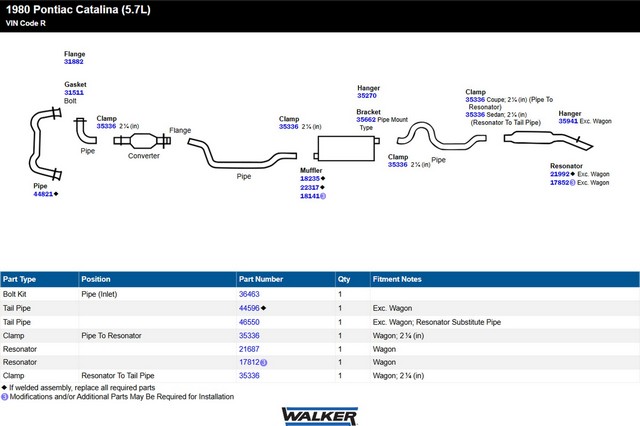Click the muffler drawing in the diagram
The width and height of the screenshot is (640, 426).
tap(347, 149)
